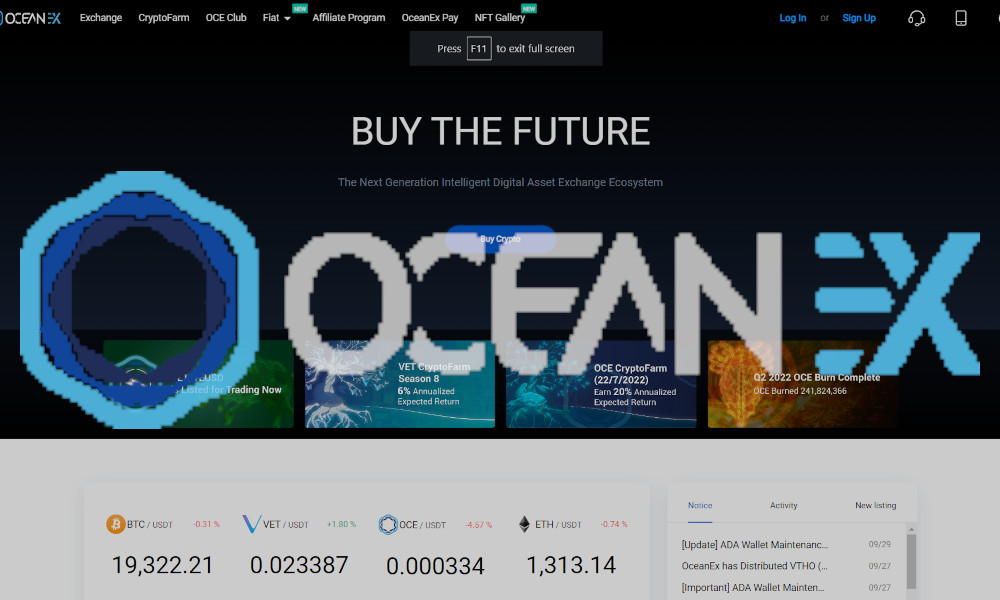Go to CryptoFarm page
1000x600 pixels.
(163, 18)
